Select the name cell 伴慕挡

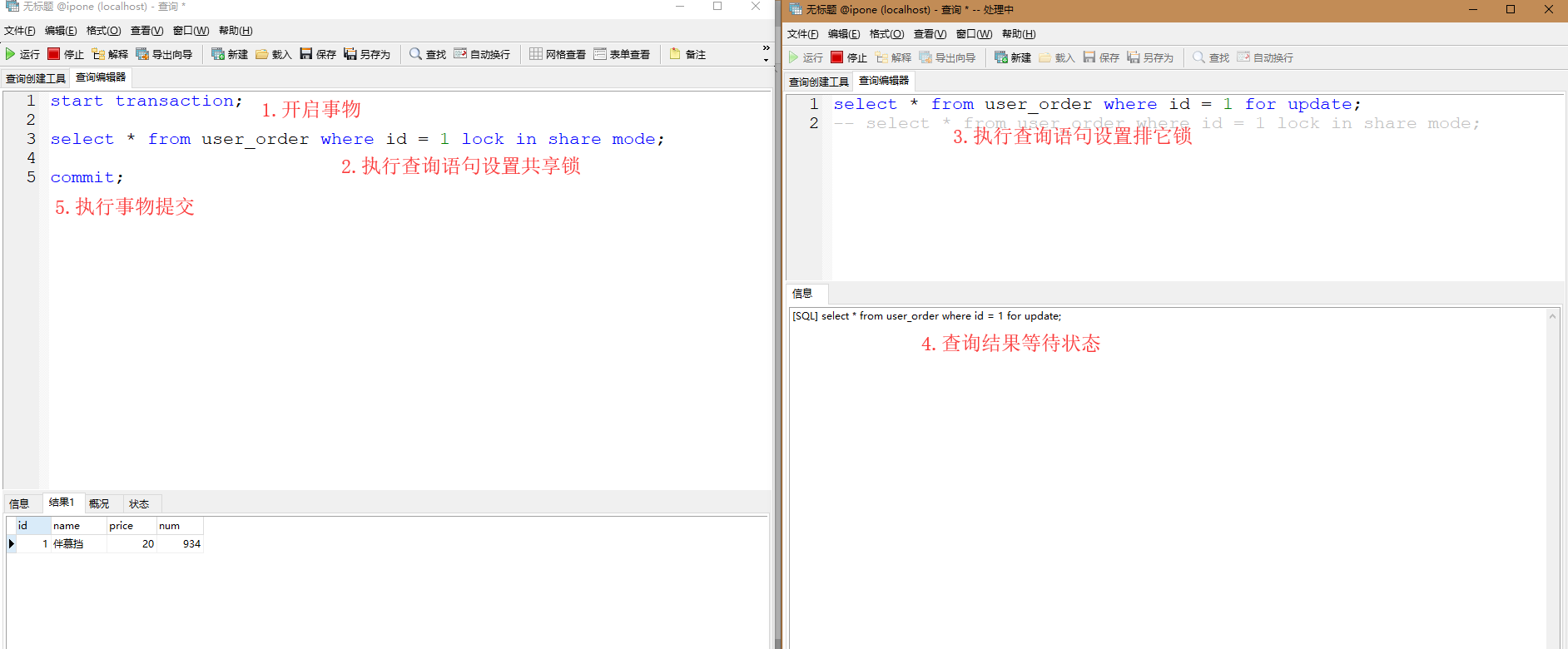click(78, 544)
